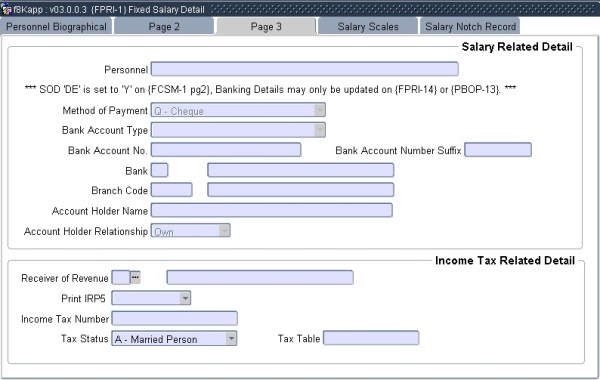The width and height of the screenshot is (600, 380).
Task: Click the Salary Related Detail heading
Action: click(517, 47)
